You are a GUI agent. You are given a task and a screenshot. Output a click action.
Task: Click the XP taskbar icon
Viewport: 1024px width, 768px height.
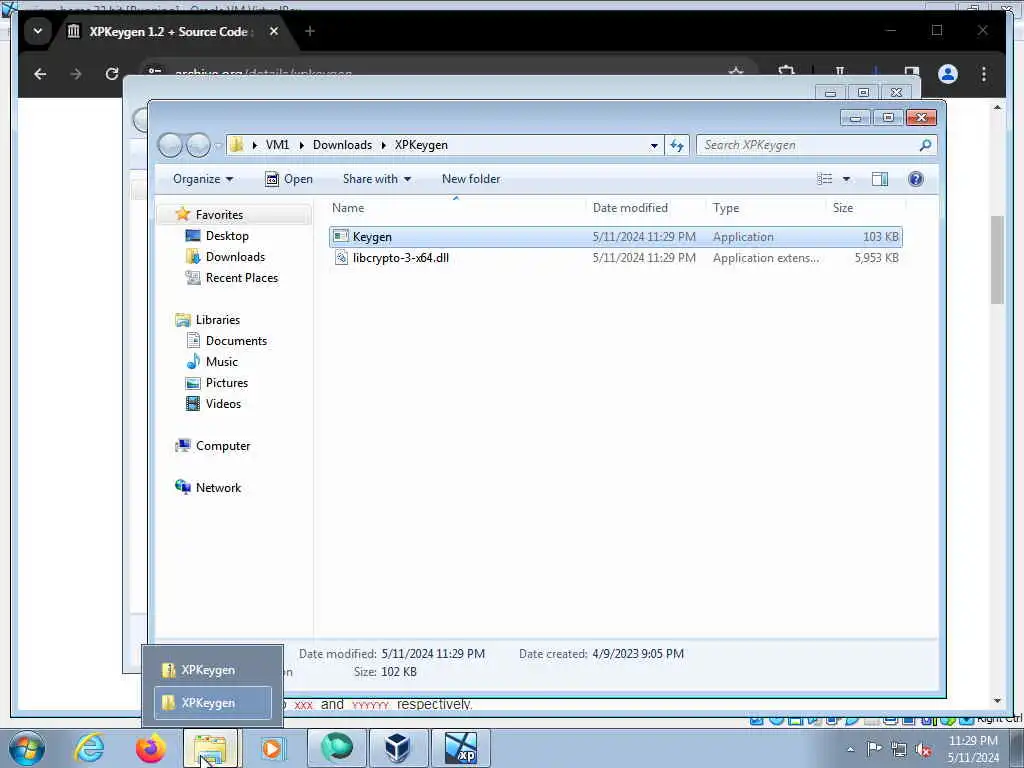point(460,748)
